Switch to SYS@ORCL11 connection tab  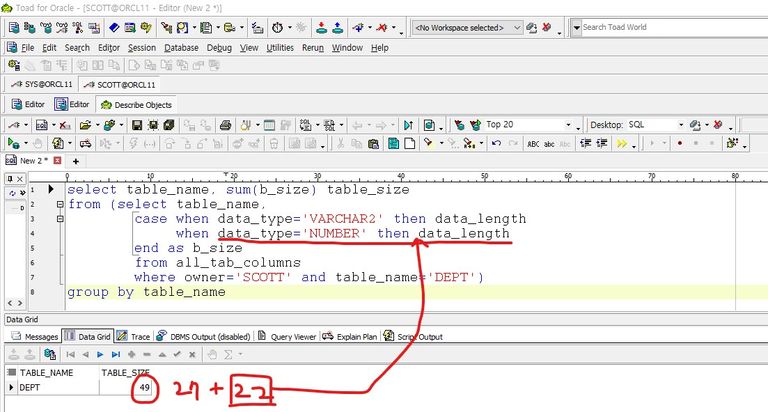point(42,84)
